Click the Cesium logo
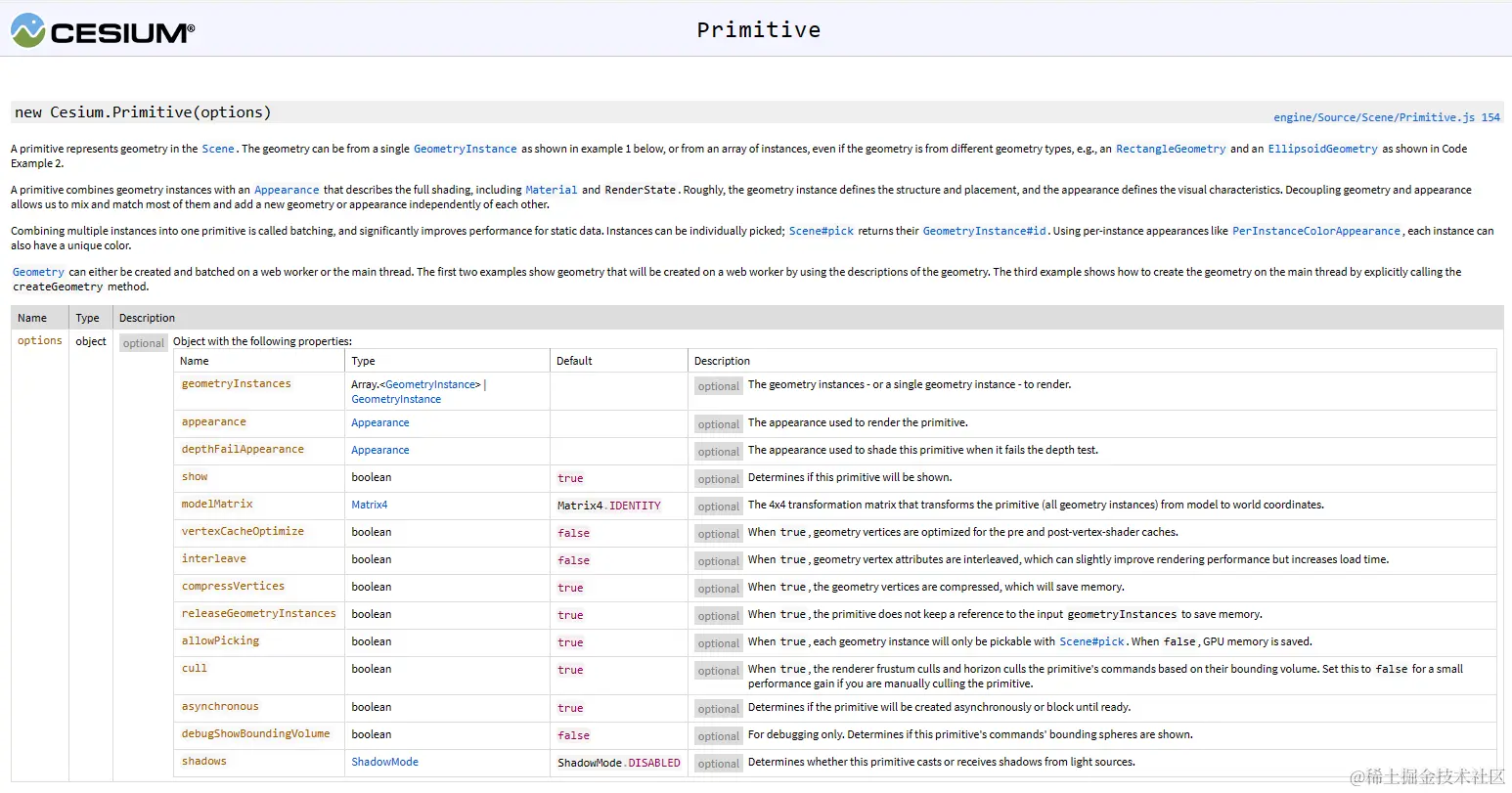The height and width of the screenshot is (793, 1512). (x=103, y=31)
